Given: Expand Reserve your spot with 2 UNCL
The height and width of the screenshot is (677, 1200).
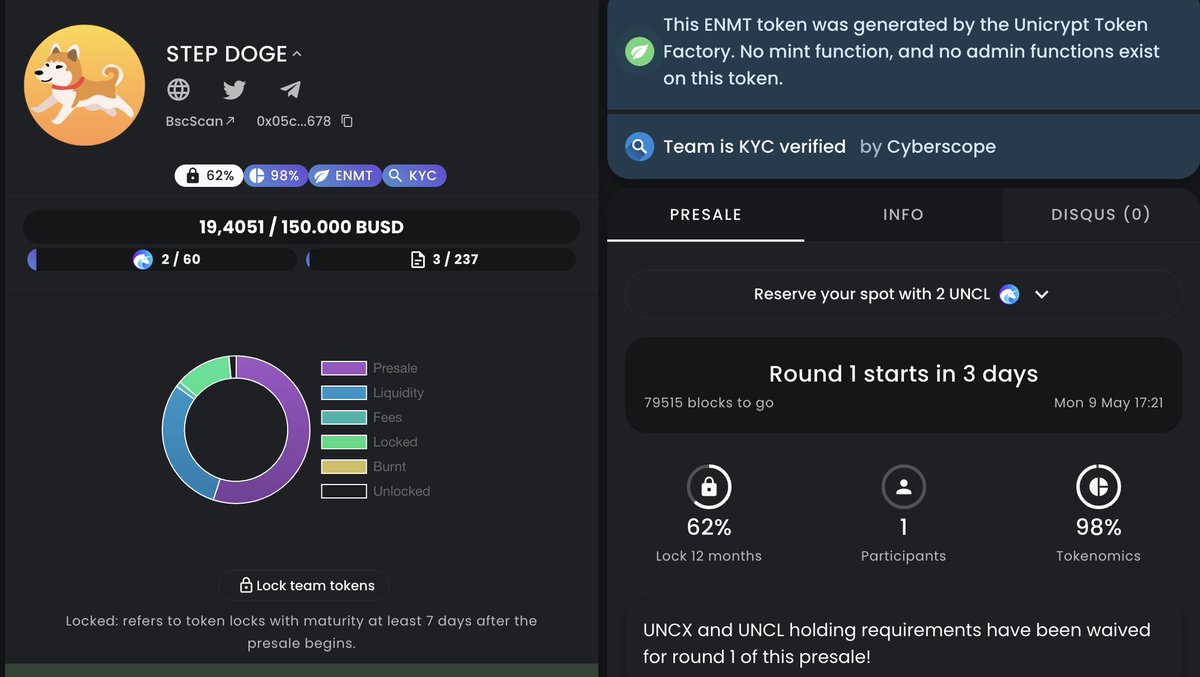Looking at the screenshot, I should click(x=903, y=295).
